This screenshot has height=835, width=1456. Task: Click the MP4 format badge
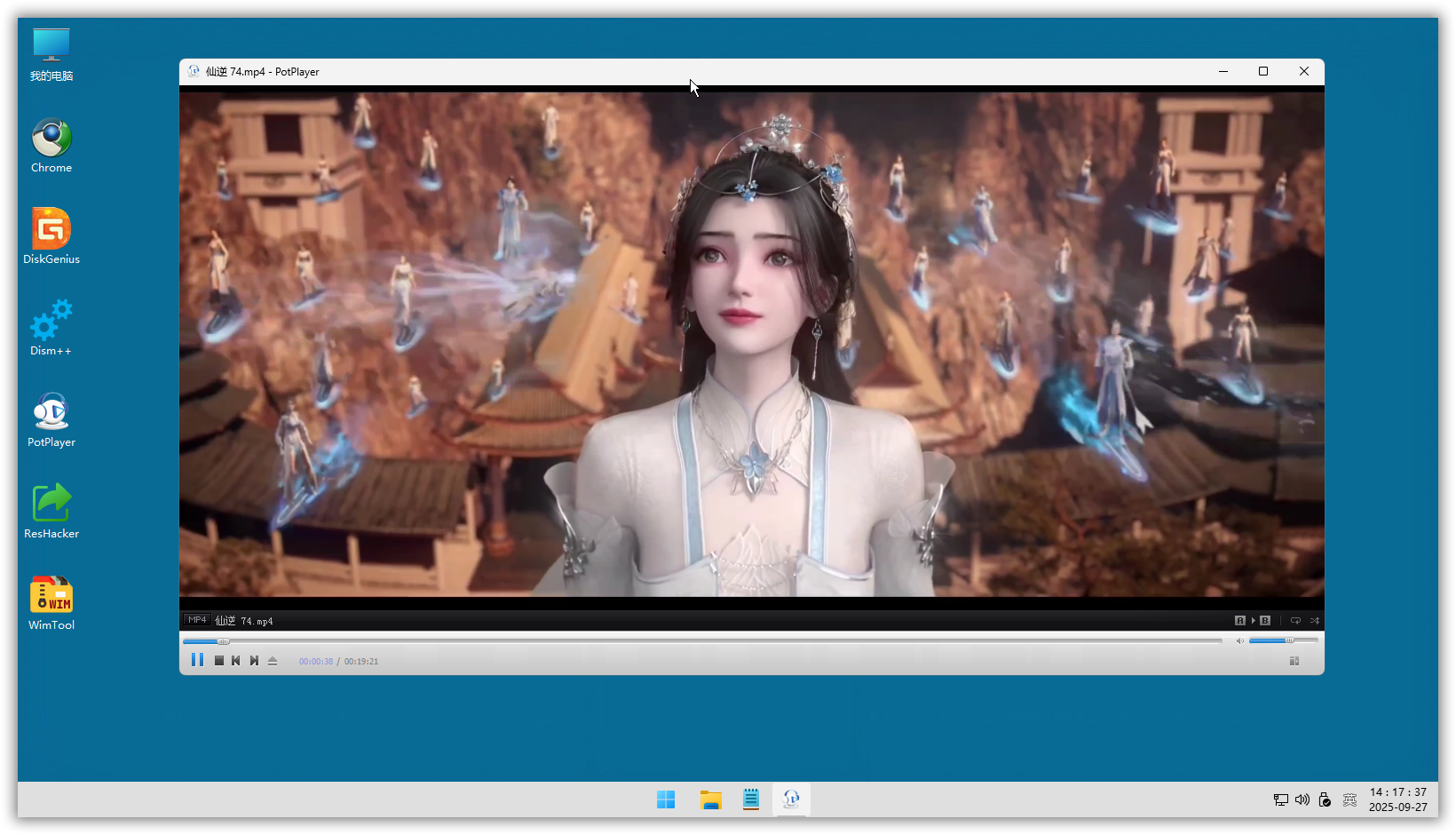pos(197,620)
